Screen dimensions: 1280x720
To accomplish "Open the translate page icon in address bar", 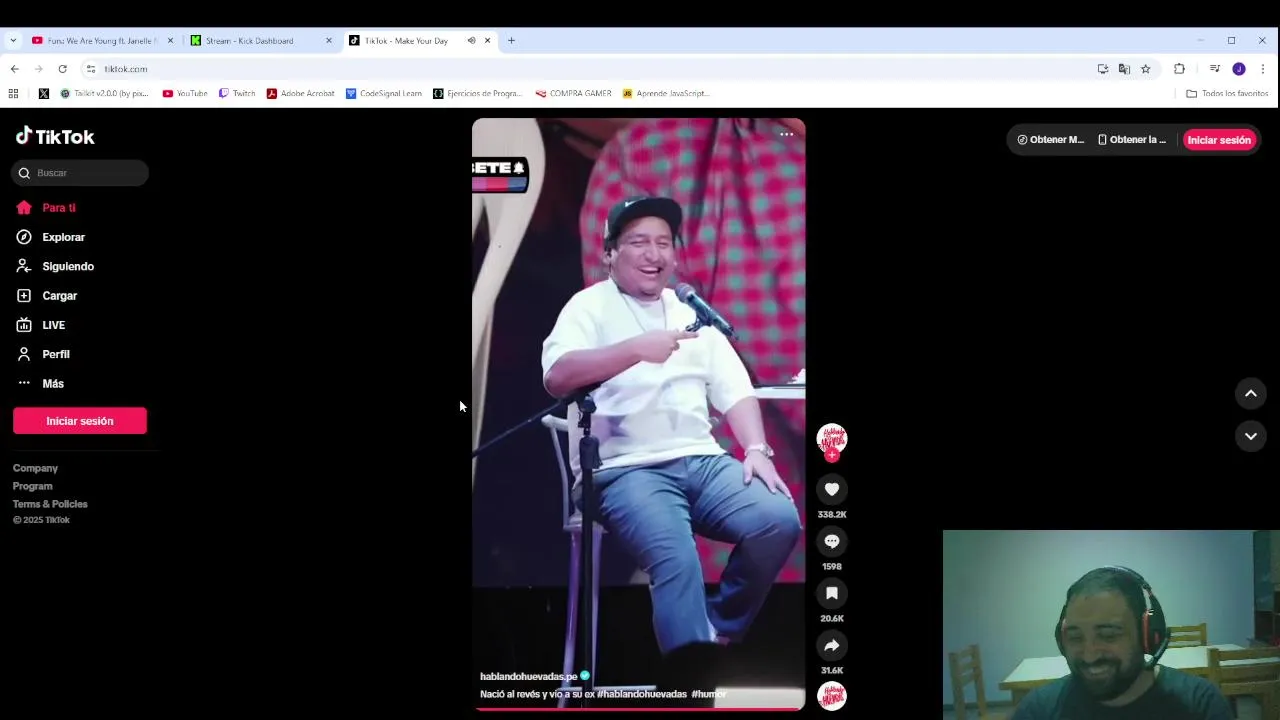I will point(1124,69).
